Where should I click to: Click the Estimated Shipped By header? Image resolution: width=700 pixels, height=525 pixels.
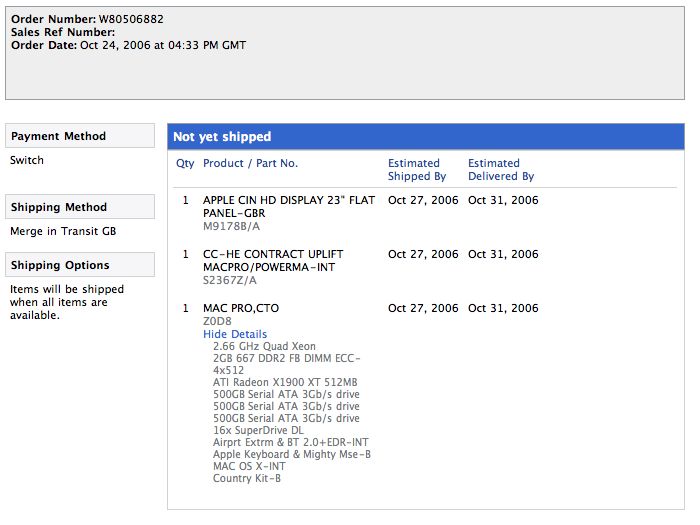tap(417, 170)
